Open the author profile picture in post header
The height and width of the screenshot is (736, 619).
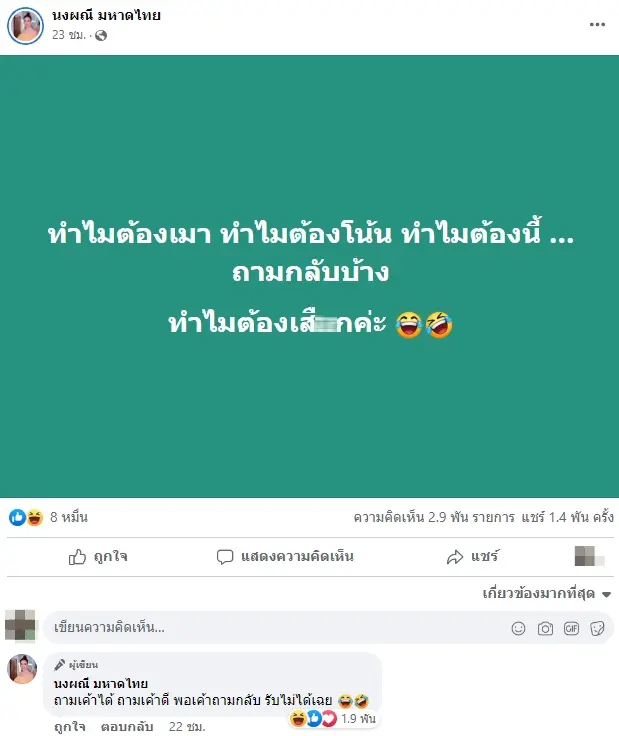coord(25,26)
